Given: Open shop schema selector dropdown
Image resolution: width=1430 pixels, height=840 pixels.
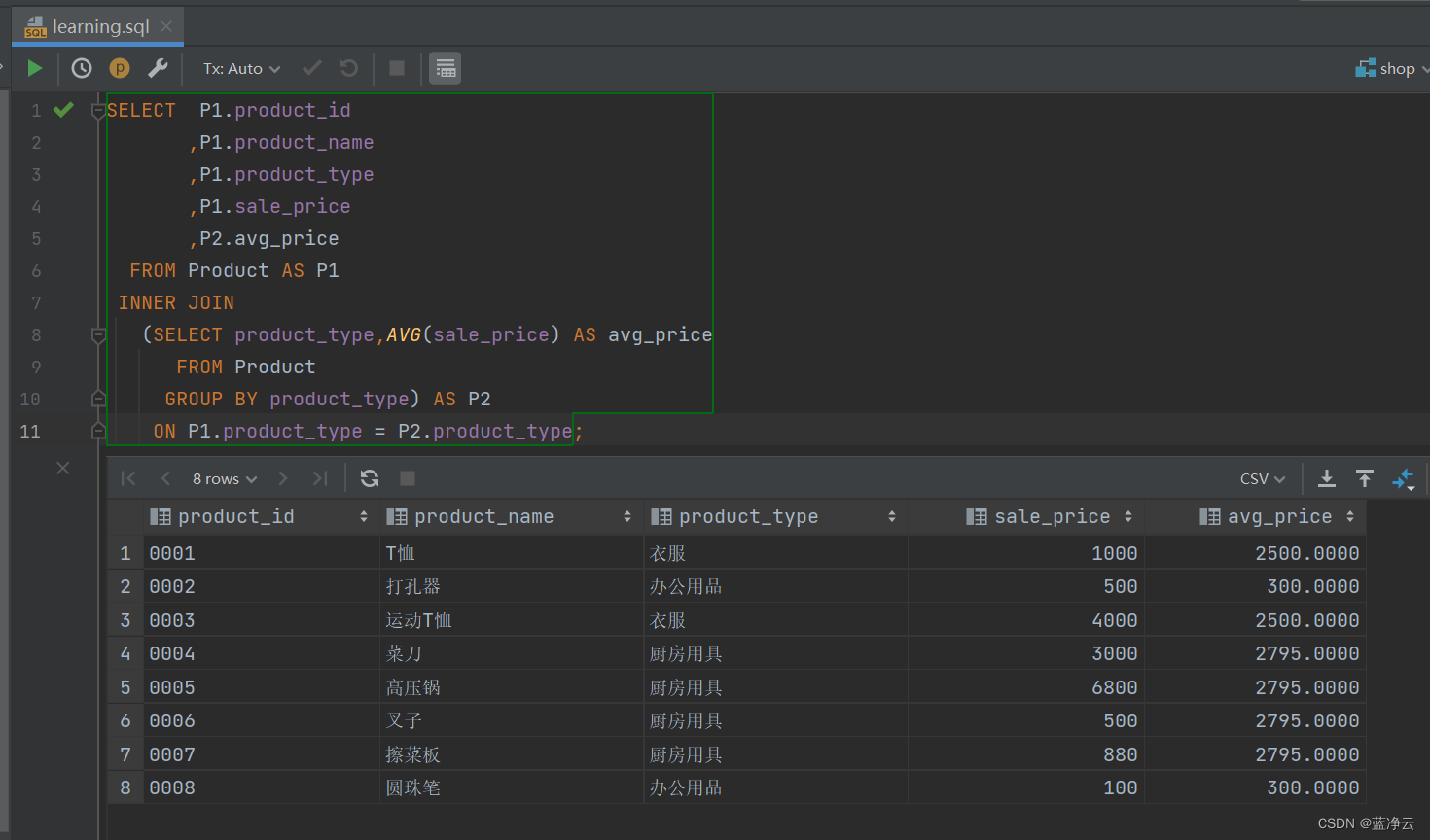Looking at the screenshot, I should (1392, 69).
